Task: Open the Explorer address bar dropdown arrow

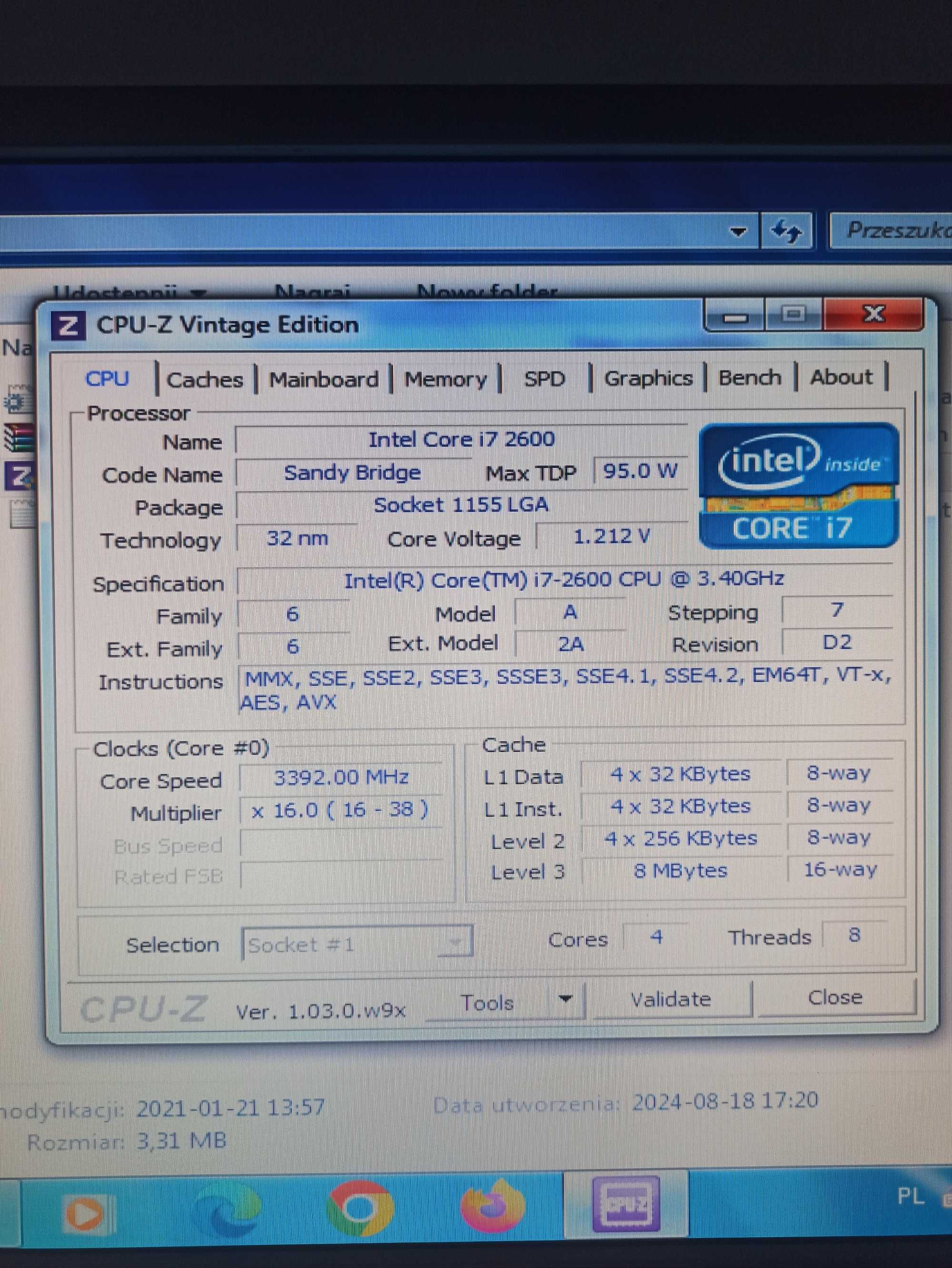Action: [739, 232]
